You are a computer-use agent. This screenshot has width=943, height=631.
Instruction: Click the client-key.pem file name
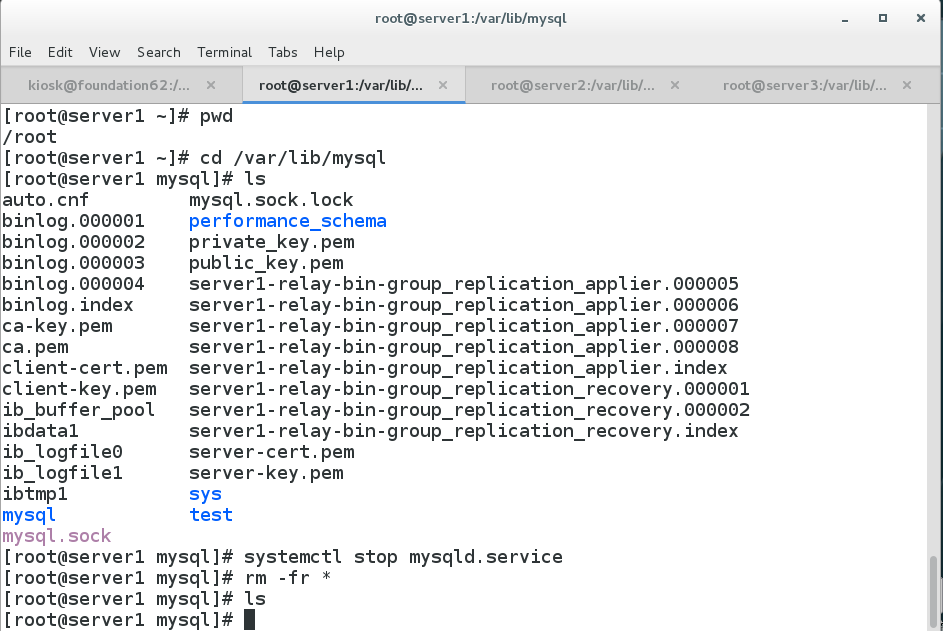79,389
